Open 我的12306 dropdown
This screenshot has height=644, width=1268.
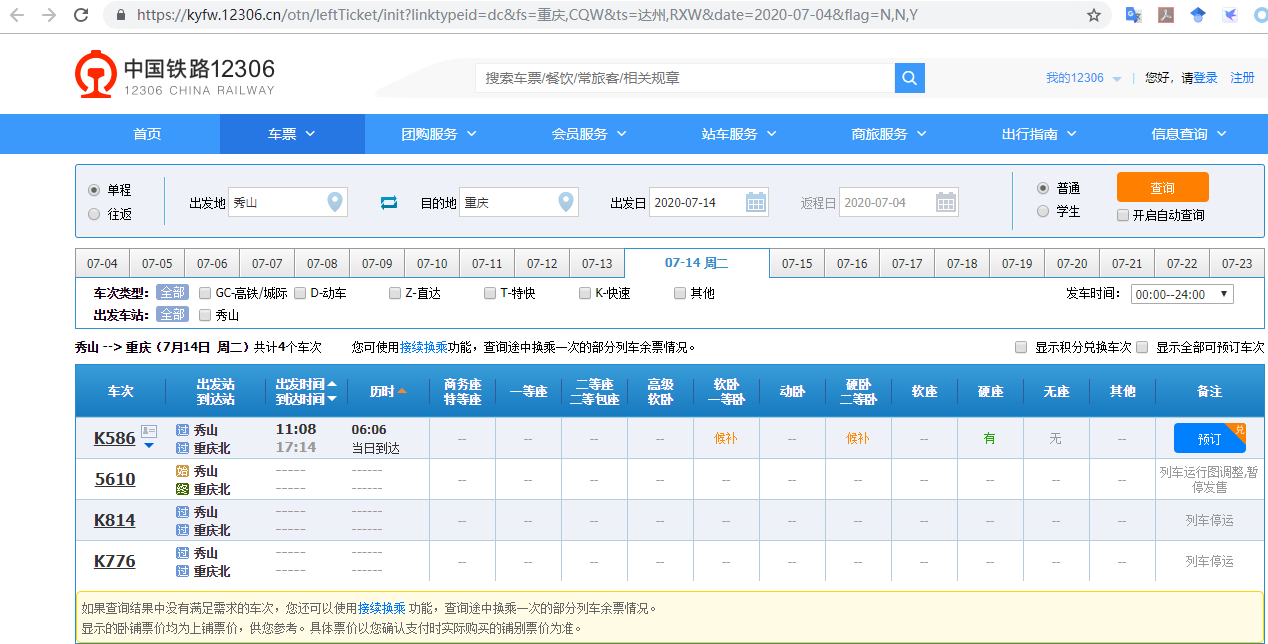[1084, 78]
